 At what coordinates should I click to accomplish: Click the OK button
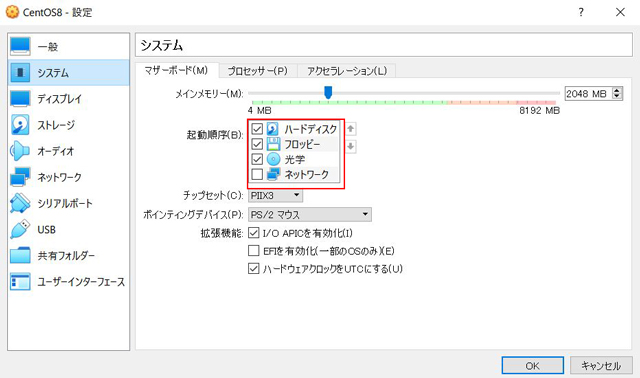click(x=533, y=365)
